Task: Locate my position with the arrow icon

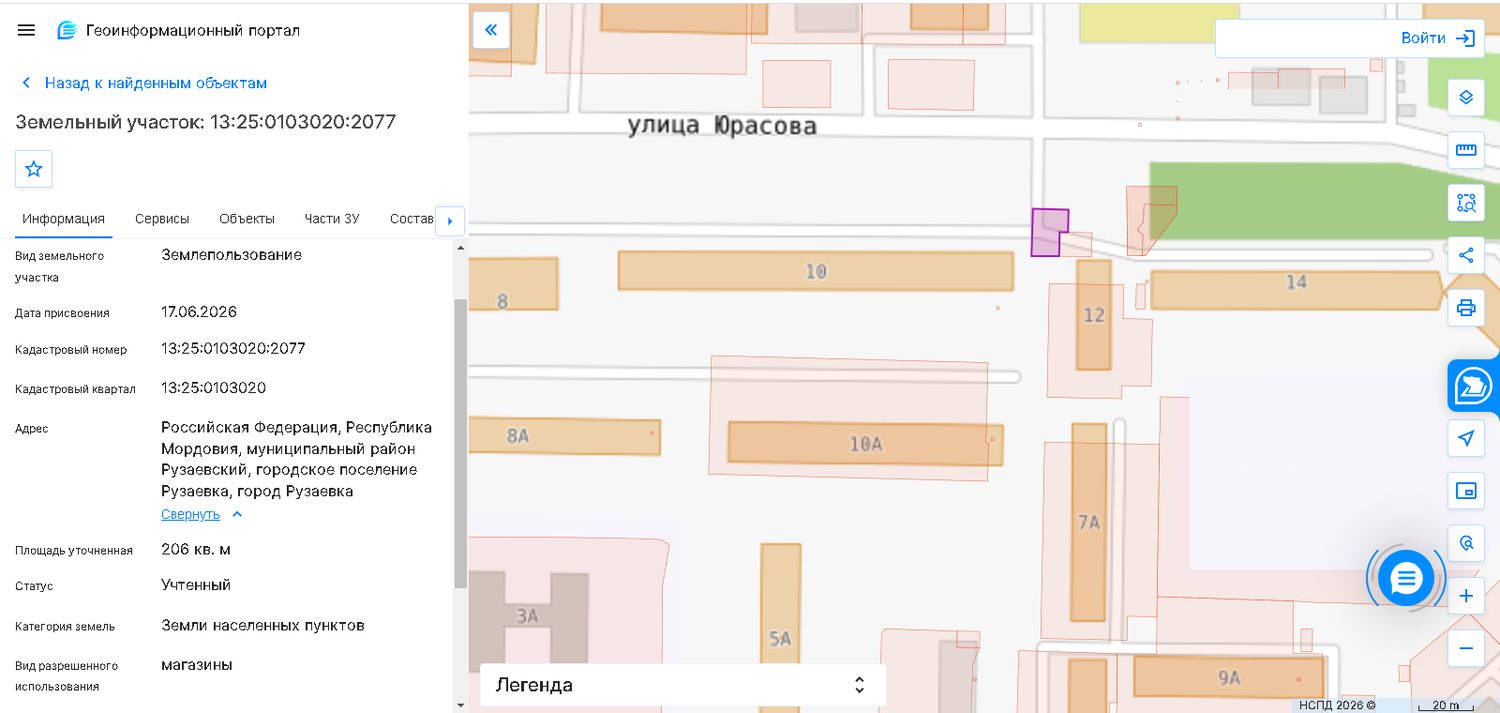Action: tap(1466, 438)
